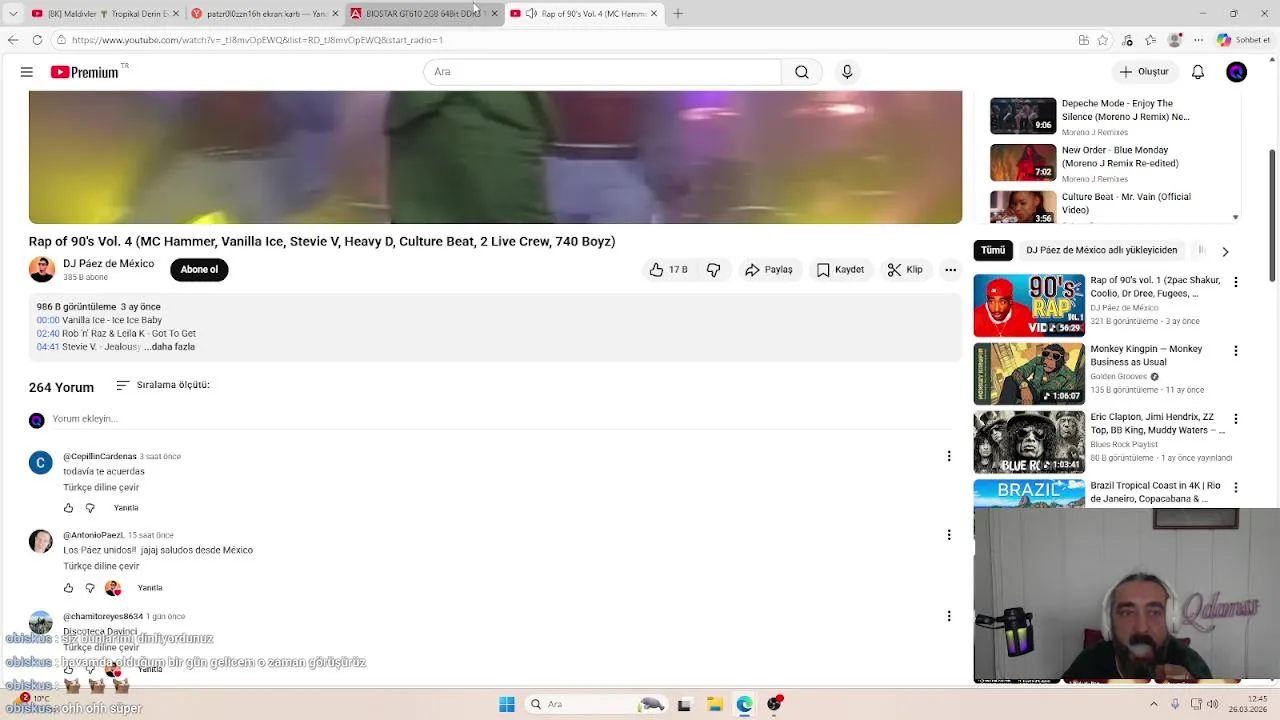Jump to the 02:40 timestamp
This screenshot has height=720, width=1280.
click(48, 334)
